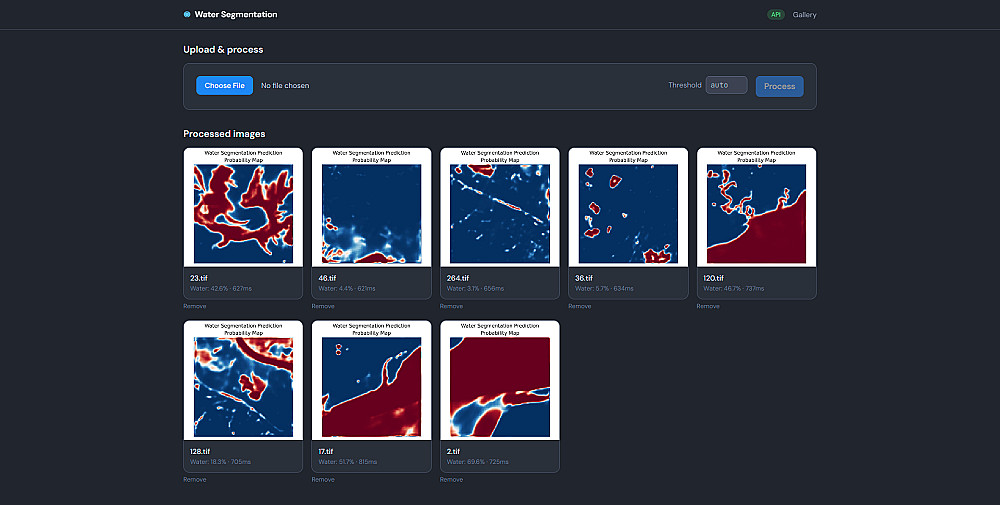Remove the 17.tif image
The image size is (1000, 505).
323,479
